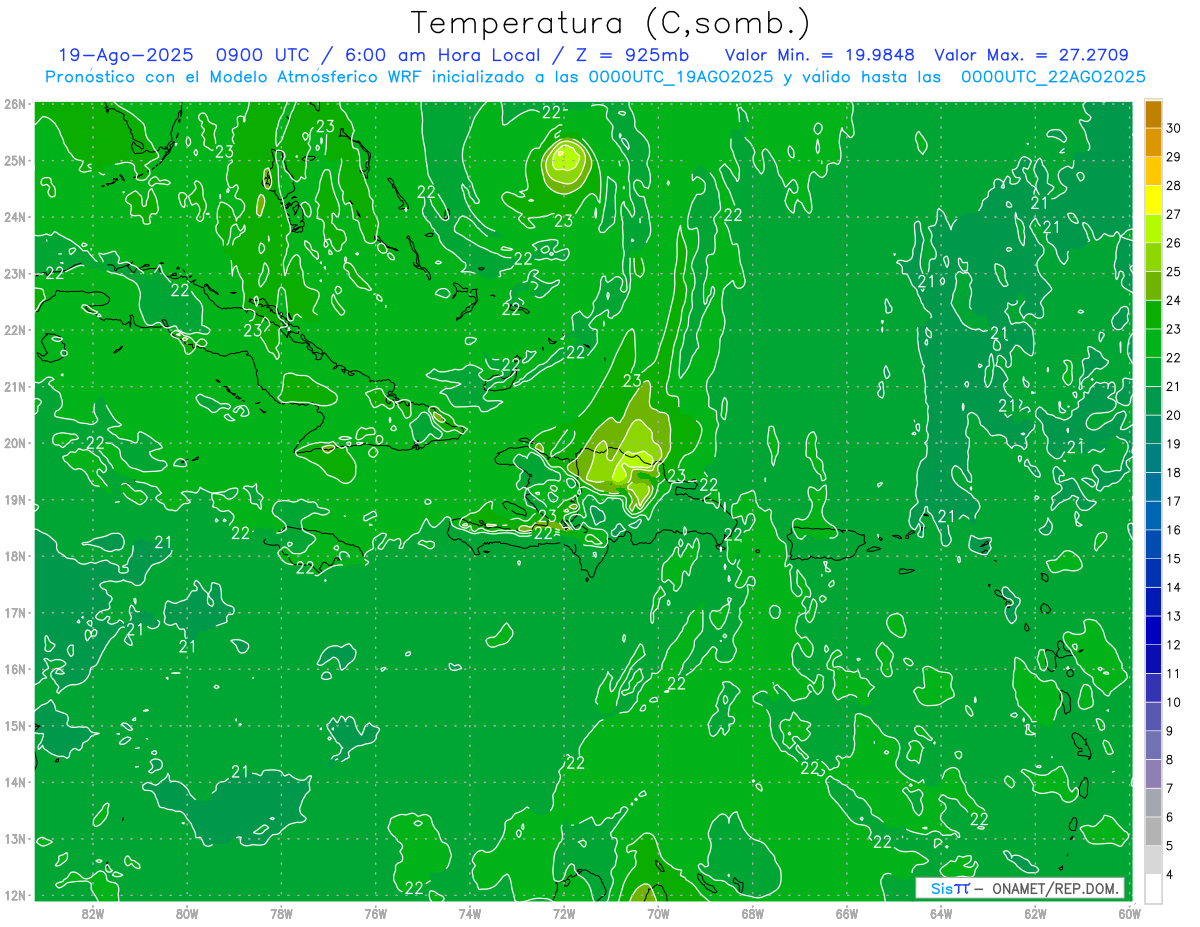This screenshot has height=927, width=1200.
Task: Click the "13N" latitude axis label
Action: [15, 839]
